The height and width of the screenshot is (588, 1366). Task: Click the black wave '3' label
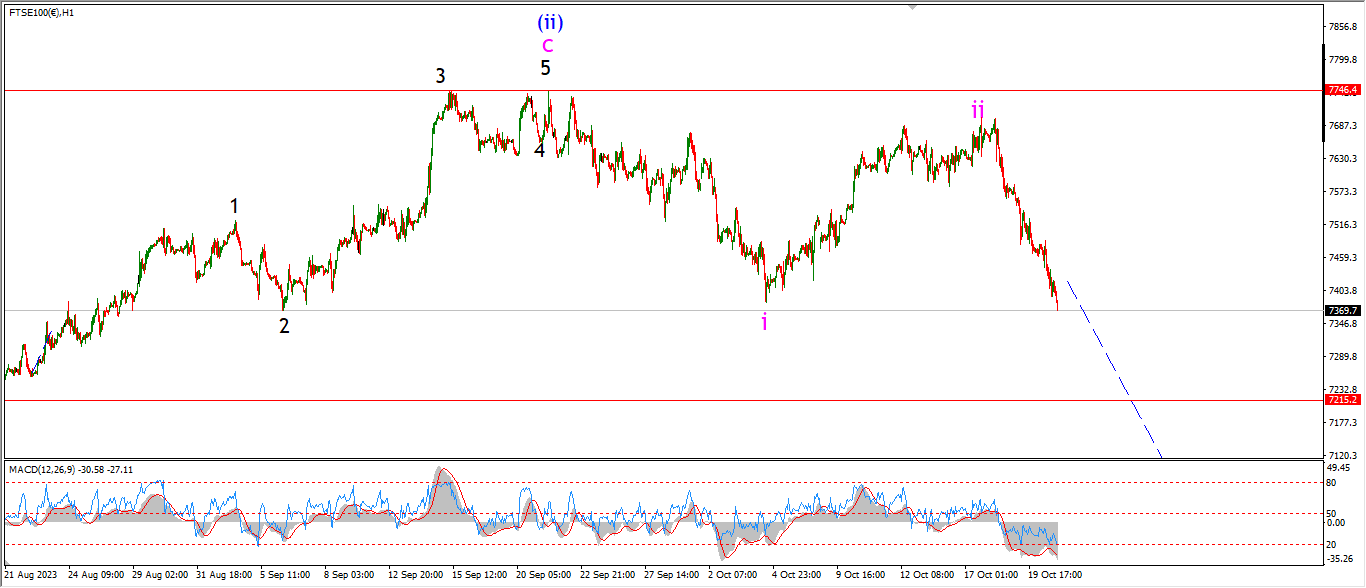click(x=440, y=76)
